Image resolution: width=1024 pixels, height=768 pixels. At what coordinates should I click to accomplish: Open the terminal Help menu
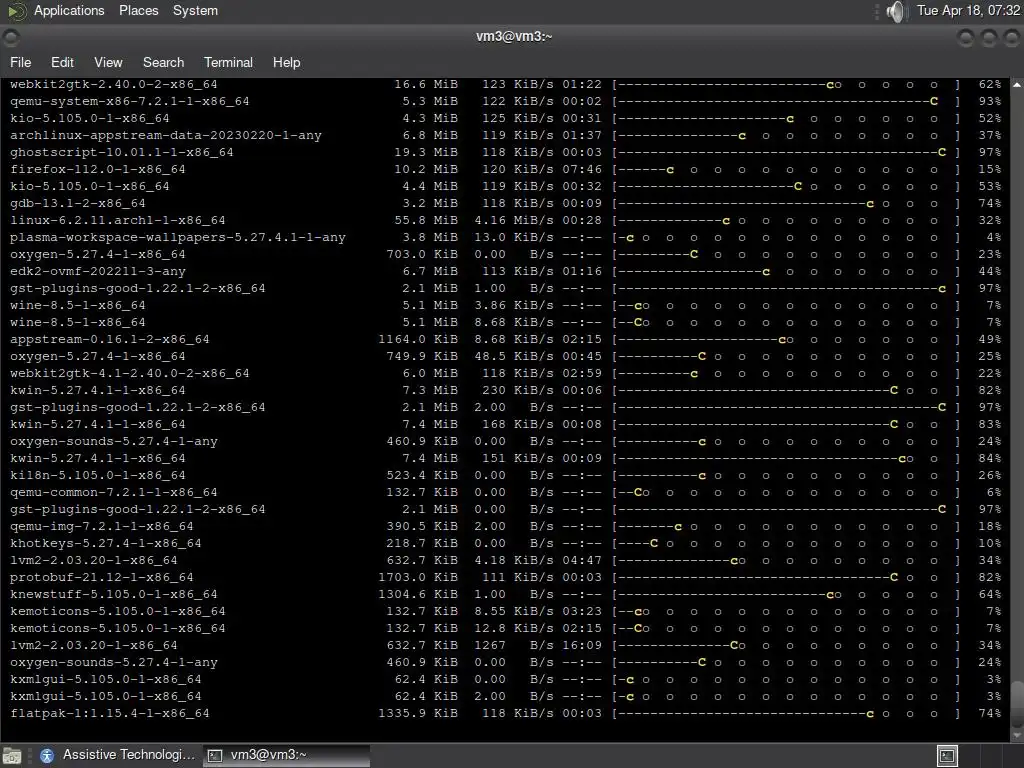(286, 62)
